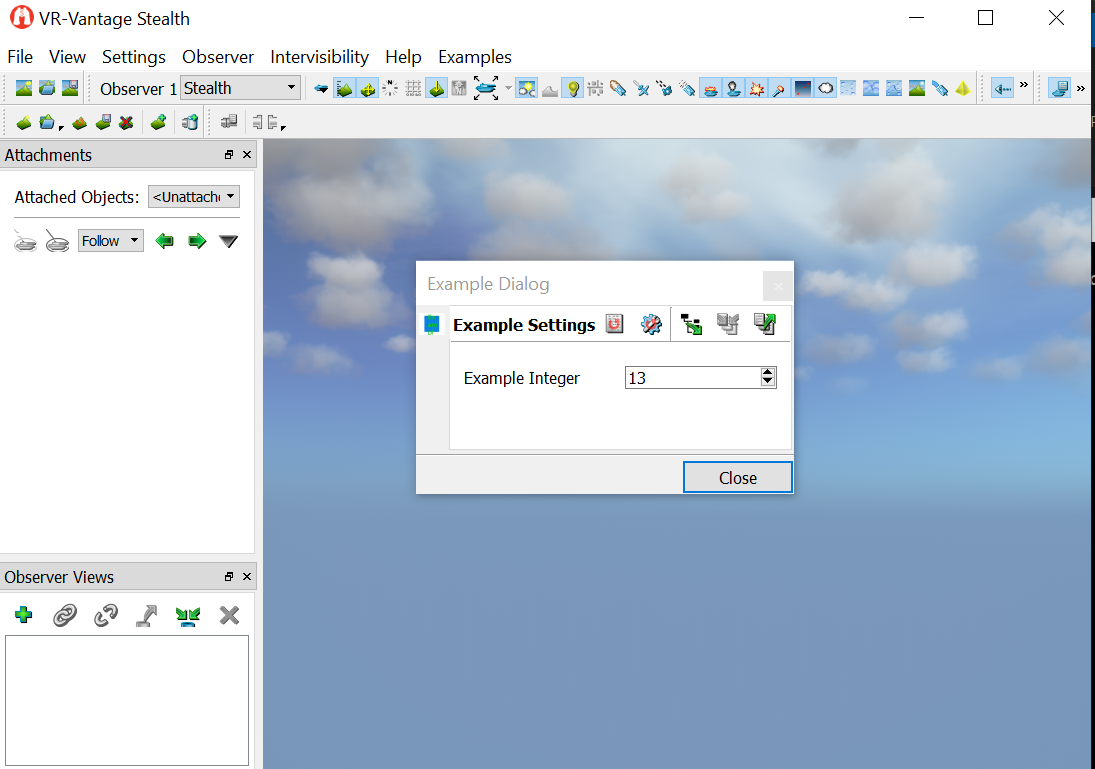1095x769 pixels.
Task: Toggle the yellow four-way arrows terrain icon
Action: 367,89
